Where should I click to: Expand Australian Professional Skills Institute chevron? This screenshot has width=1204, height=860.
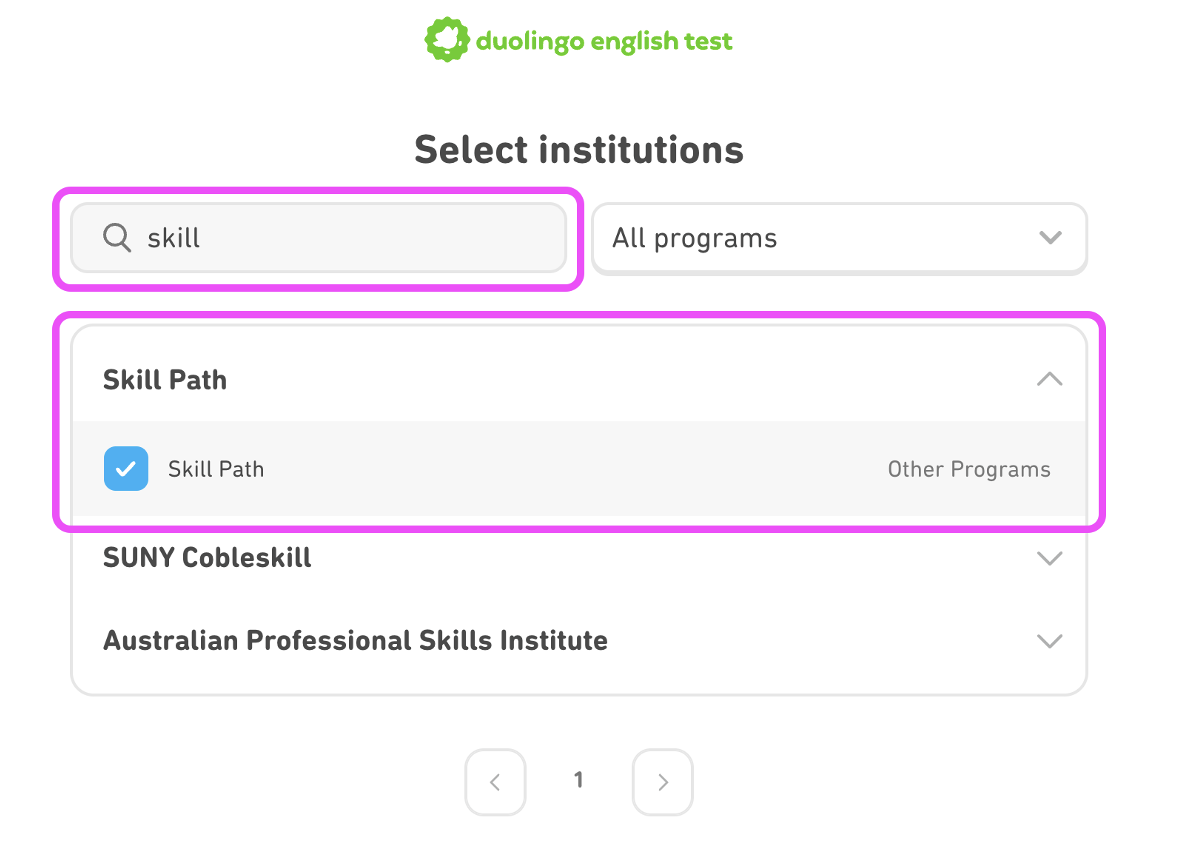pyautogui.click(x=1049, y=641)
